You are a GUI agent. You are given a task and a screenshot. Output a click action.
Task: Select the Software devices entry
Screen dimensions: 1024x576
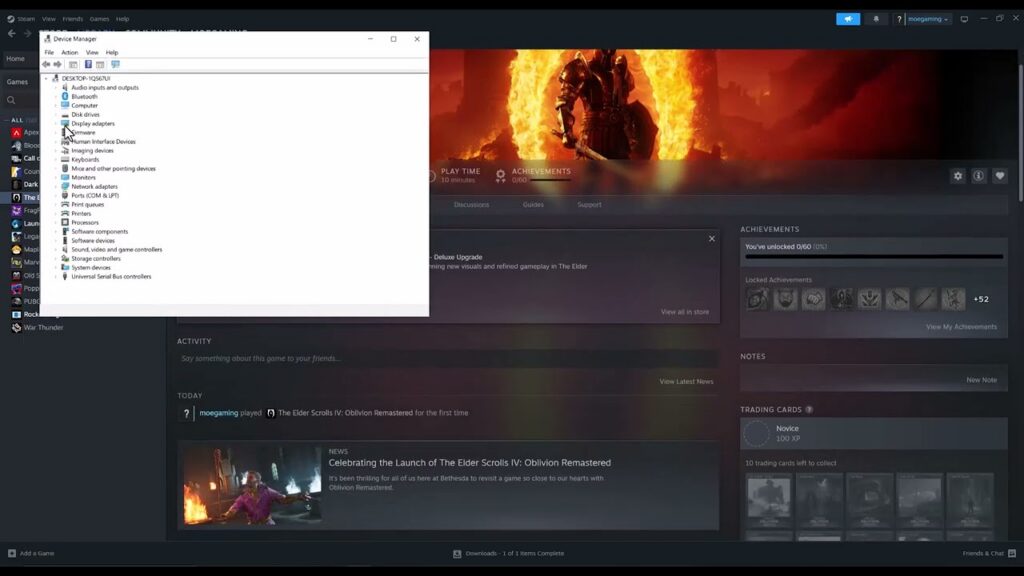click(x=93, y=241)
